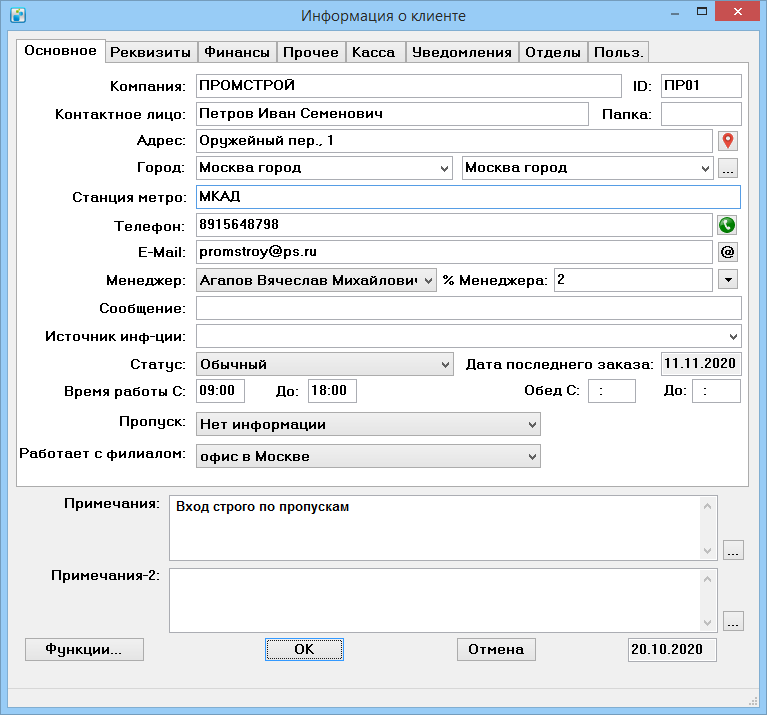767x715 pixels.
Task: Open the Отделы tab
Action: click(553, 52)
